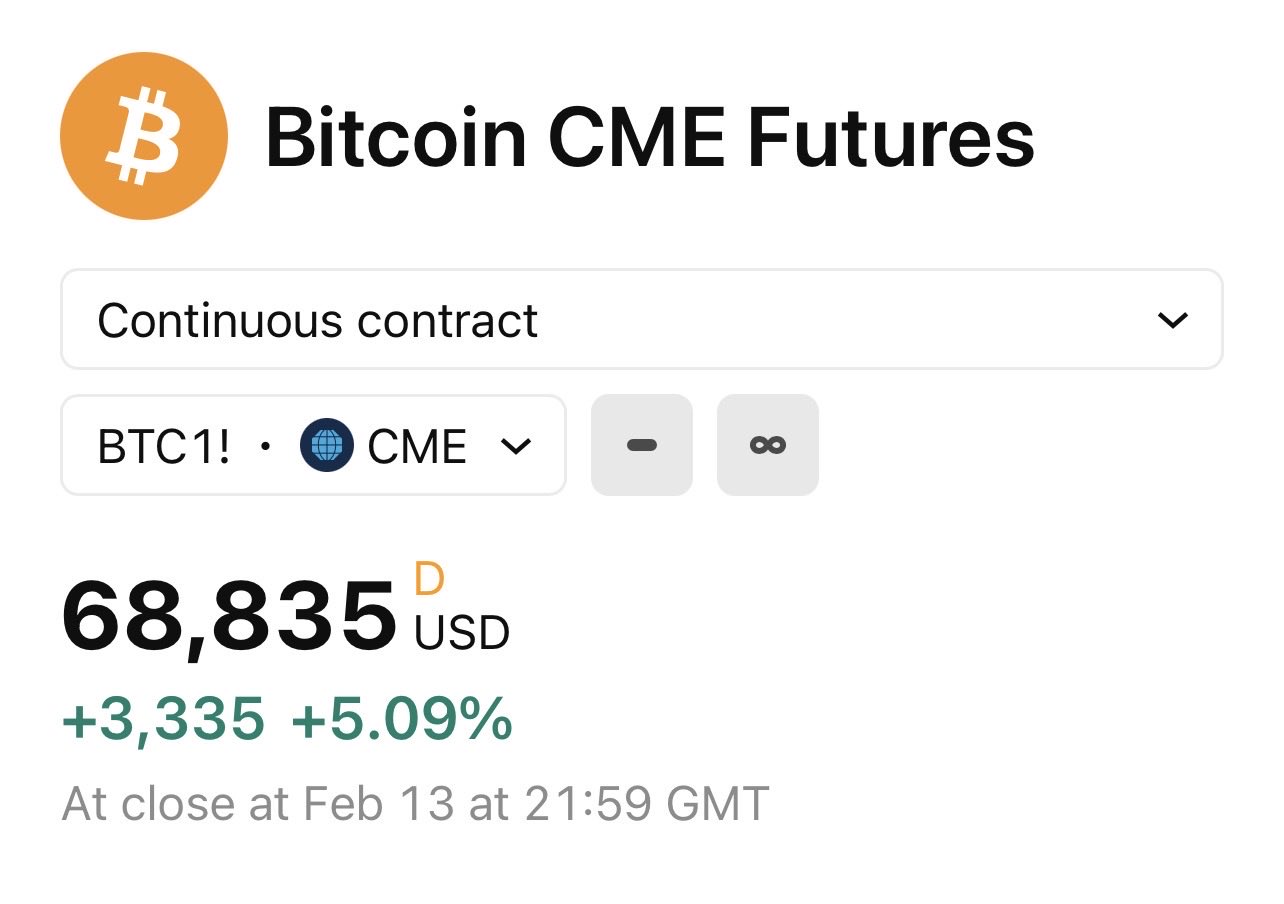Click the orange D delayed-data indicator

click(x=429, y=580)
